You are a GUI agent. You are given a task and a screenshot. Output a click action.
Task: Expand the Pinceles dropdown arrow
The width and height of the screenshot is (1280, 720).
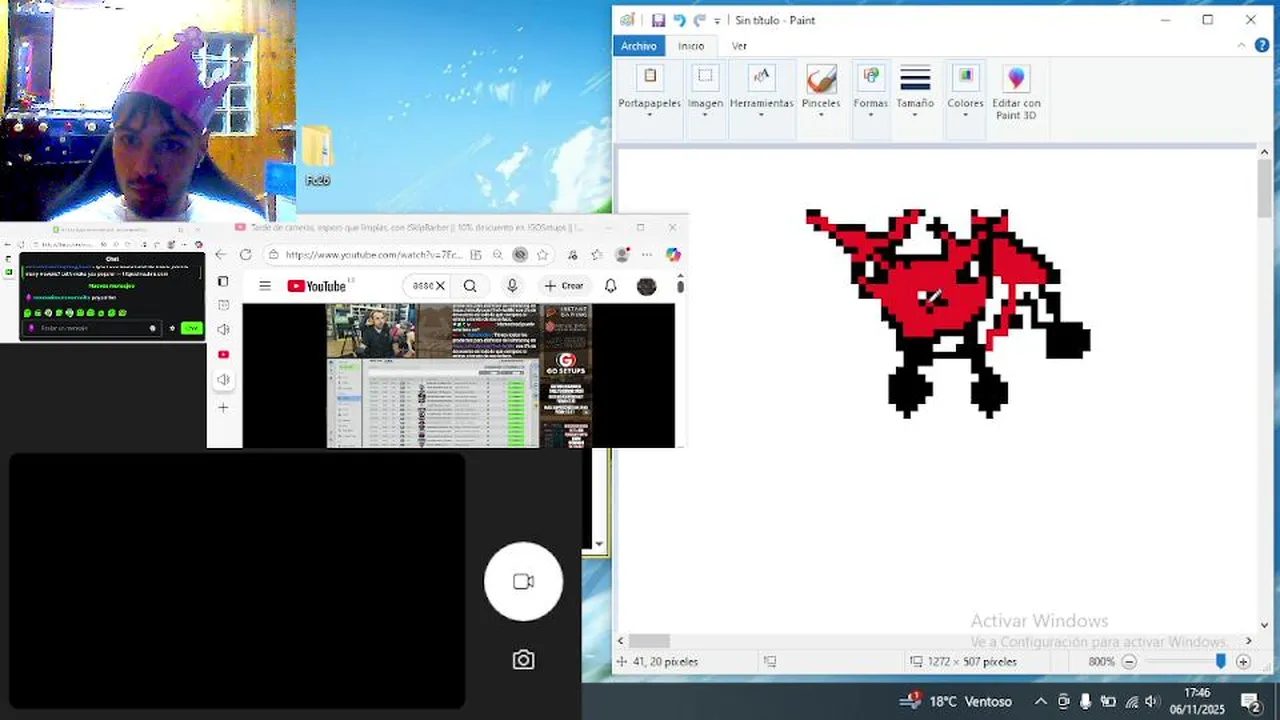[821, 115]
